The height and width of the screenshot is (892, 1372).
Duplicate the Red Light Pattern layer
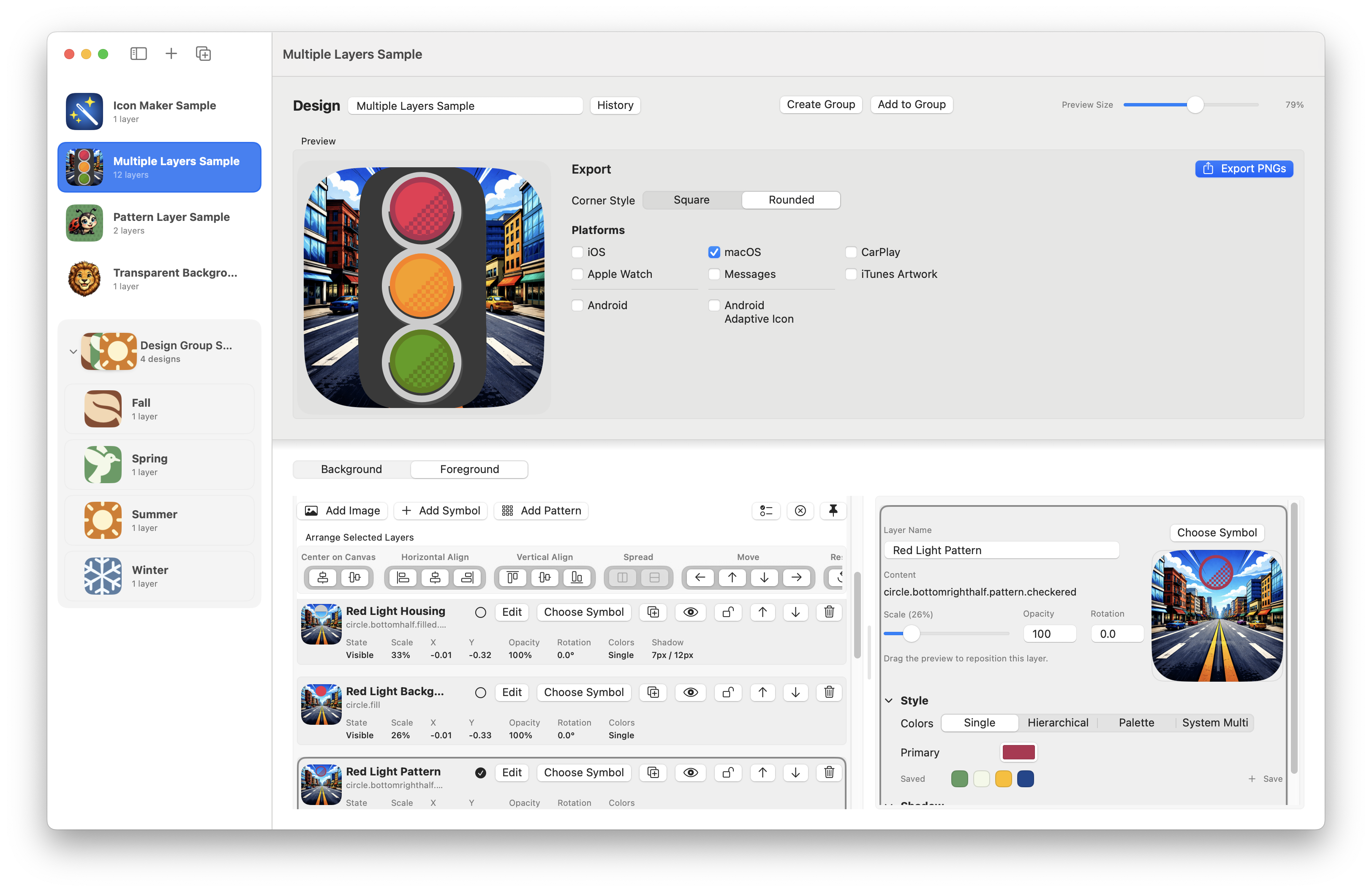pos(653,772)
